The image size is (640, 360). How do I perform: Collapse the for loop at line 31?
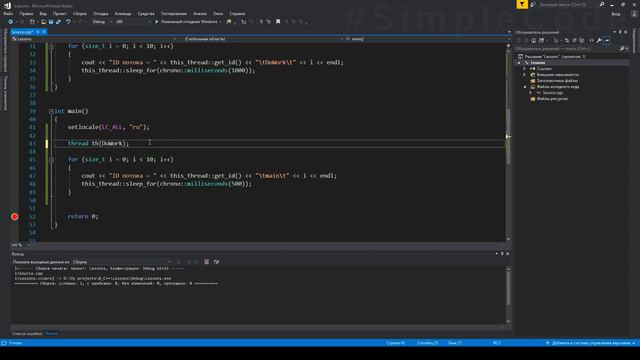coord(51,46)
